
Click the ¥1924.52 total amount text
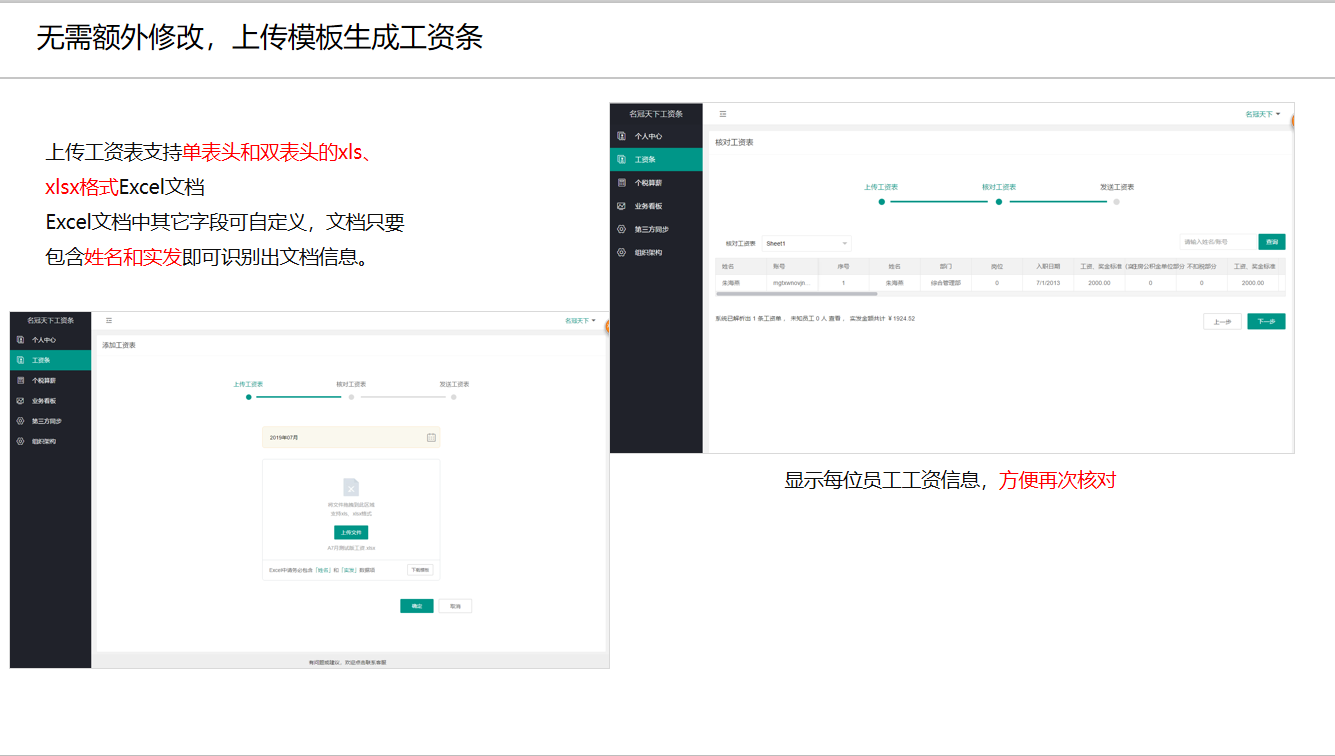901,318
